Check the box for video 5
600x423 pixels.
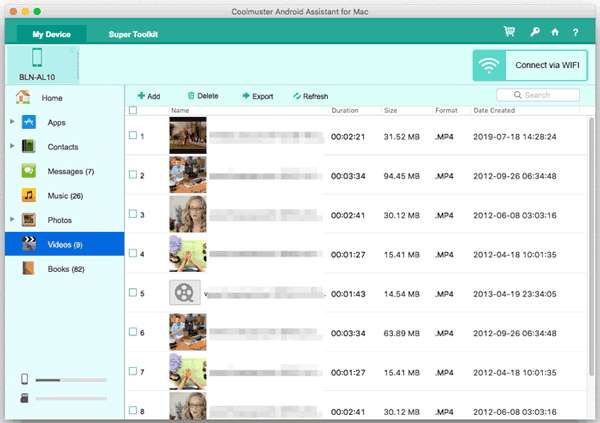(x=133, y=292)
